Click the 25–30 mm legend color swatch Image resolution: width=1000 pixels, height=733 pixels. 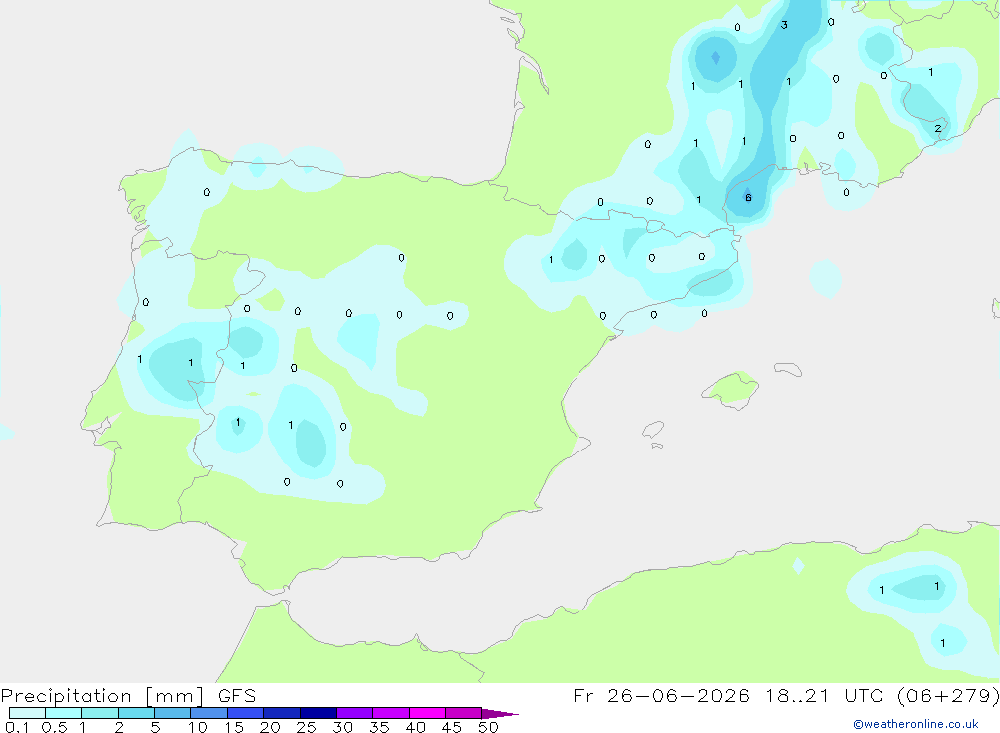[318, 713]
